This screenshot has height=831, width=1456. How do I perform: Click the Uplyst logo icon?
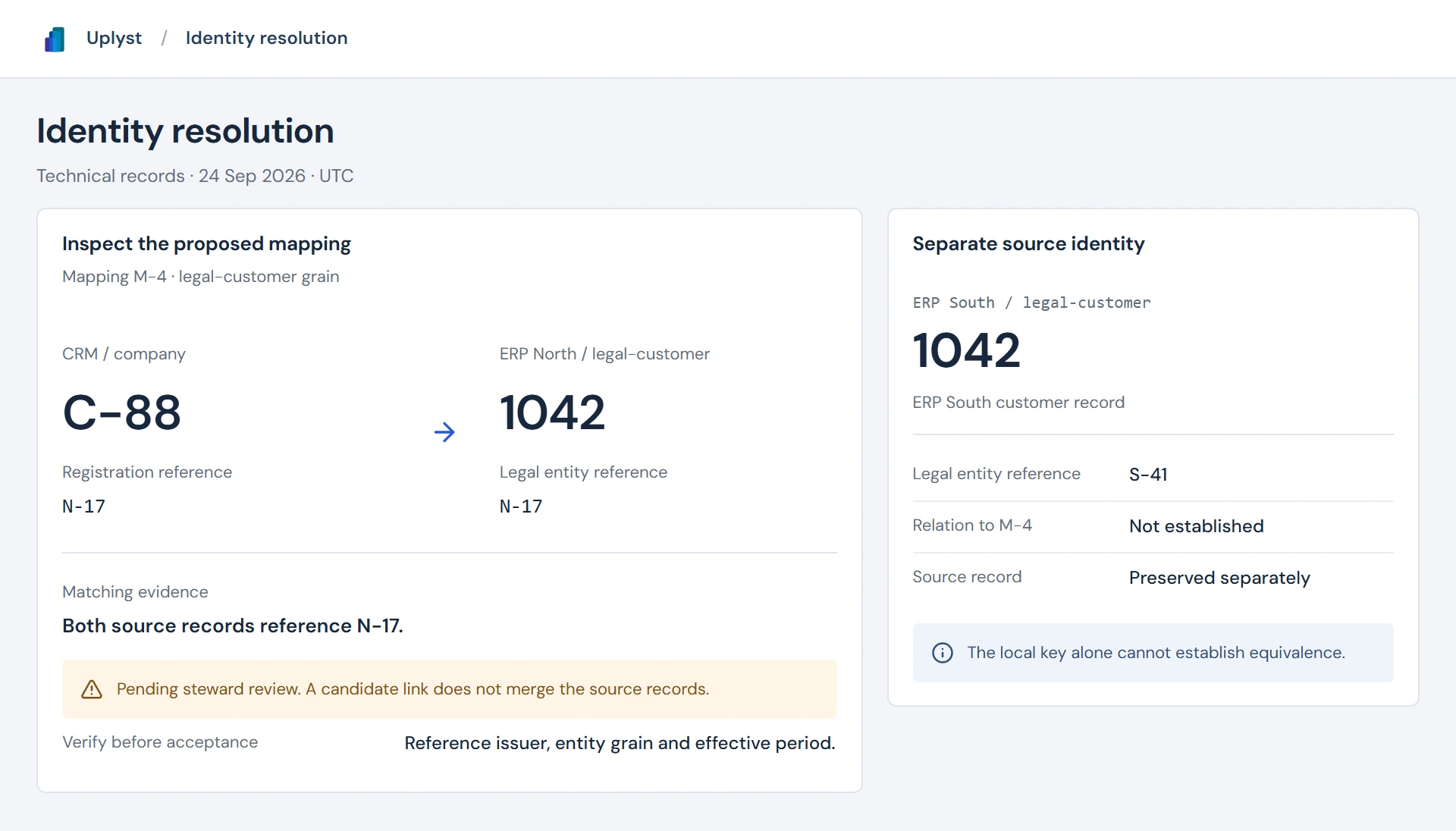pyautogui.click(x=55, y=39)
